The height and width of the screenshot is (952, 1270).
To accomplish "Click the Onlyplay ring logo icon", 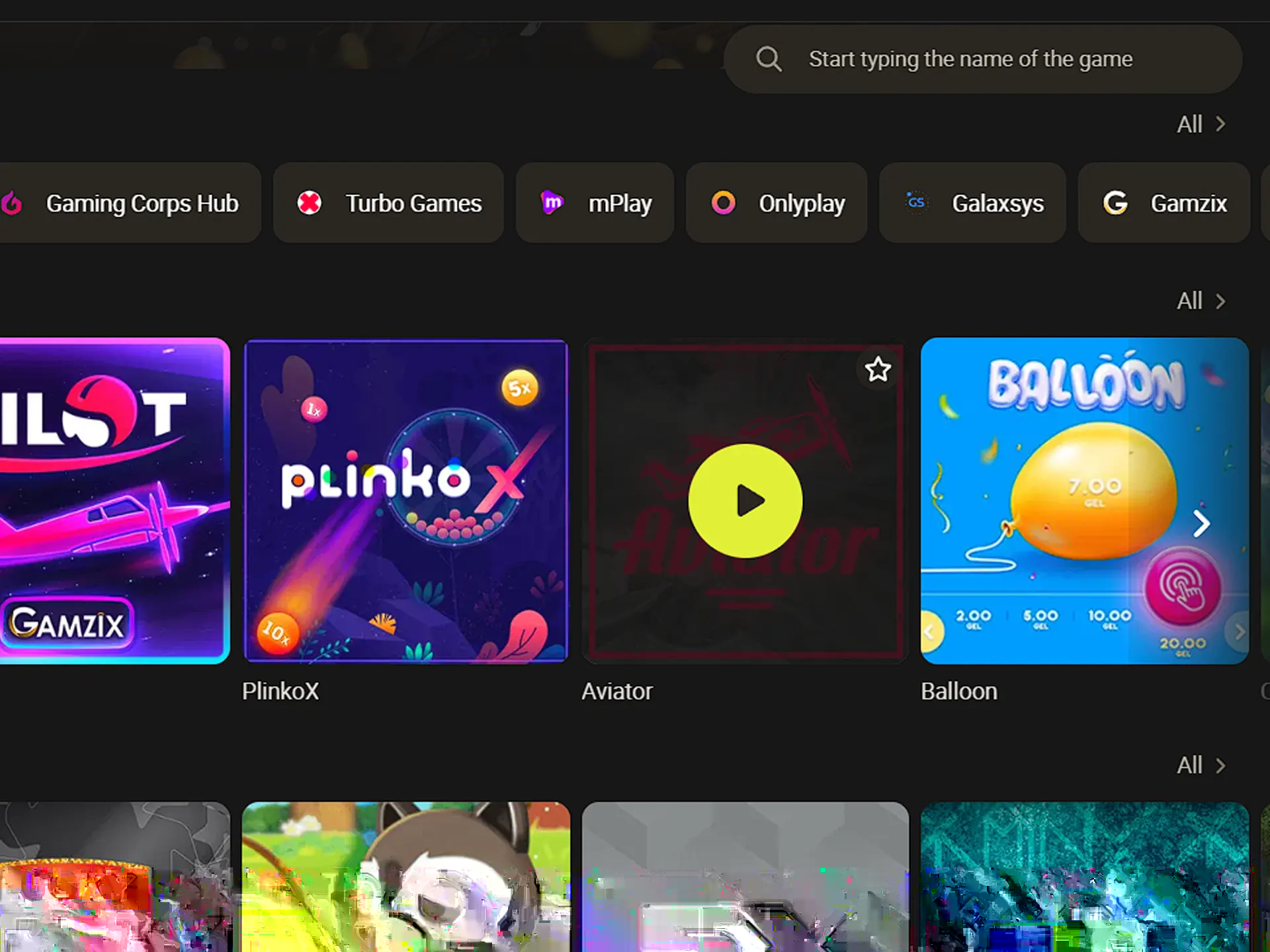I will 723,203.
